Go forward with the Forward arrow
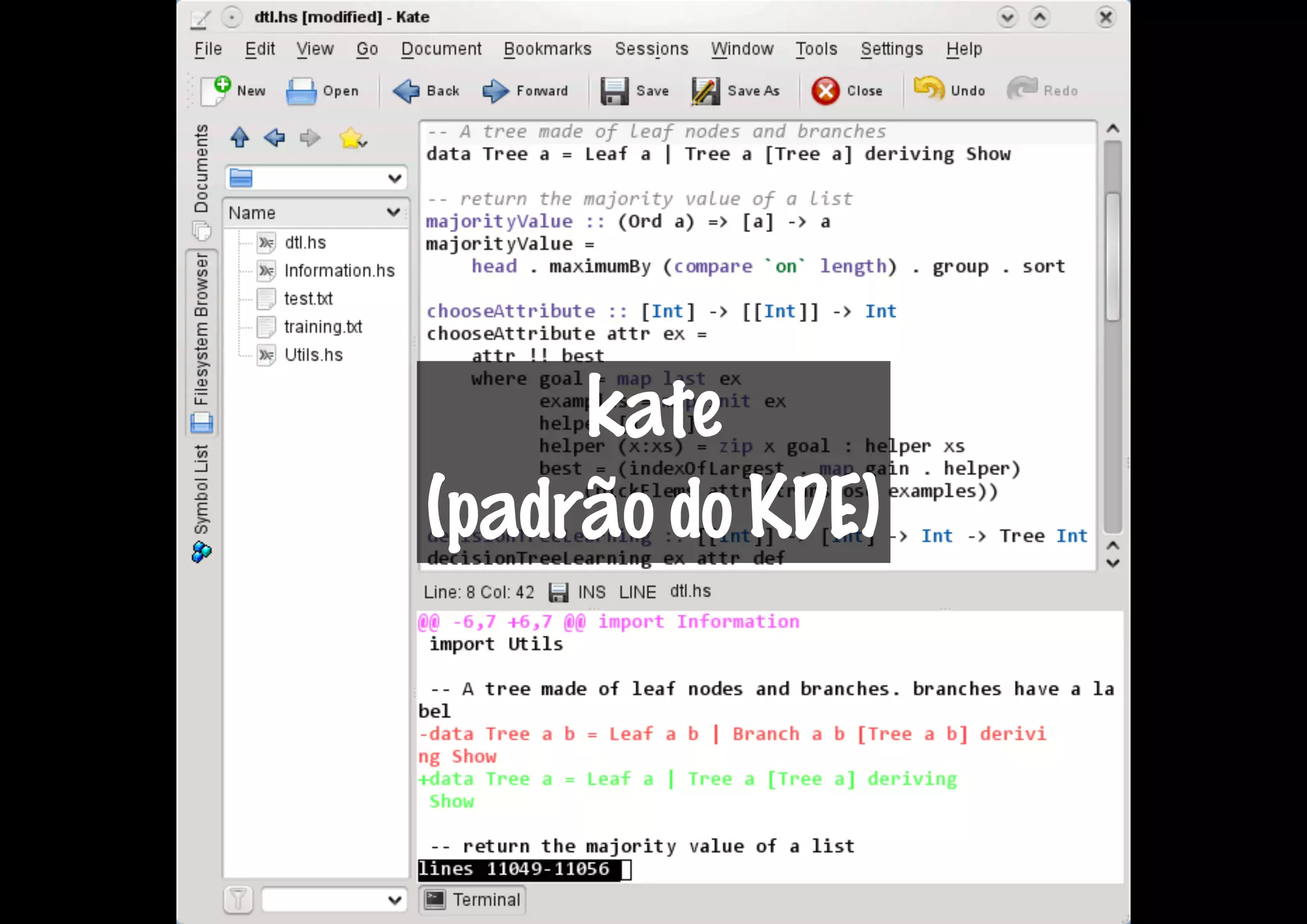The image size is (1307, 924). click(x=496, y=91)
